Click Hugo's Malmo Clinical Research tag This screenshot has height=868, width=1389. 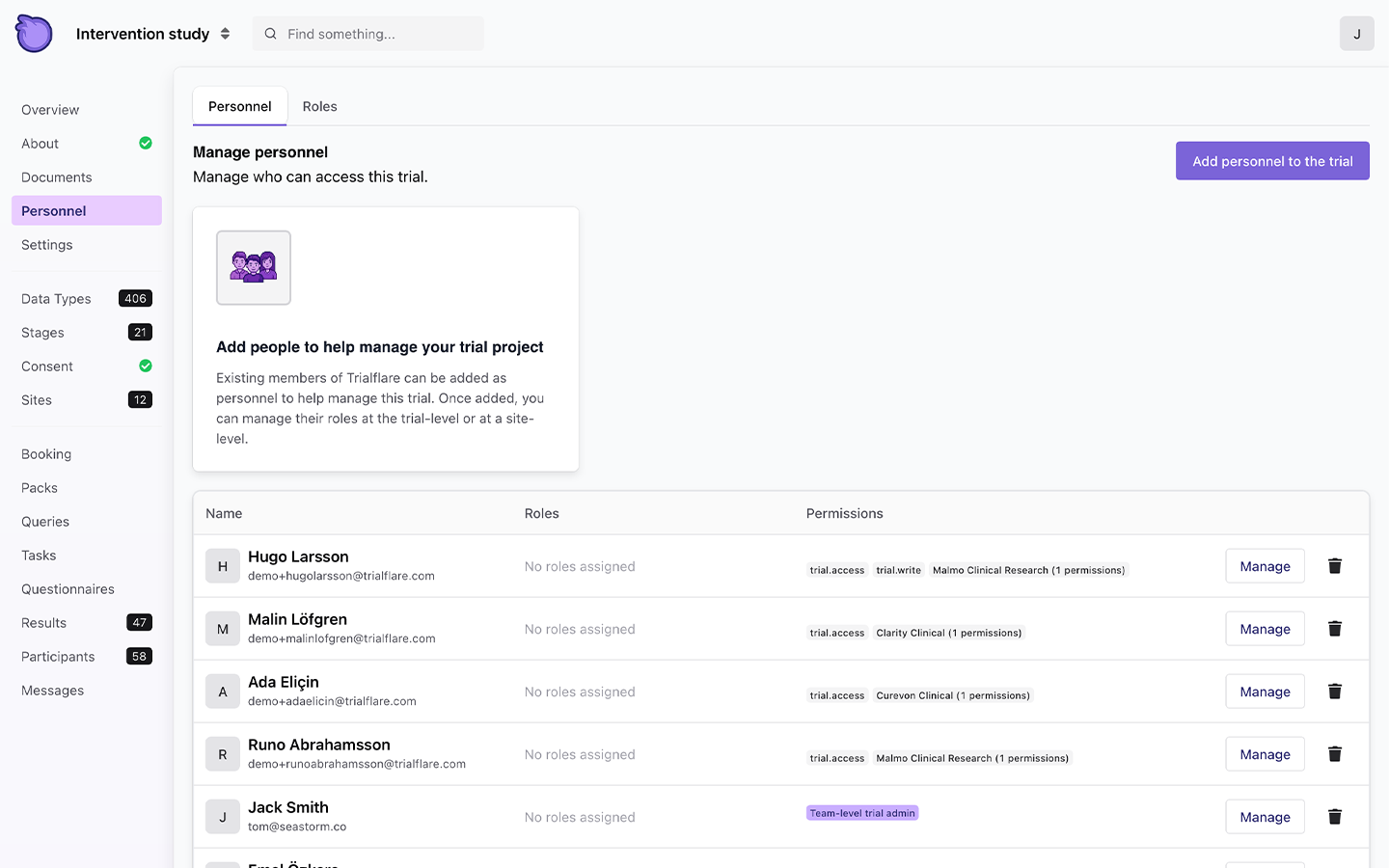click(x=1028, y=570)
